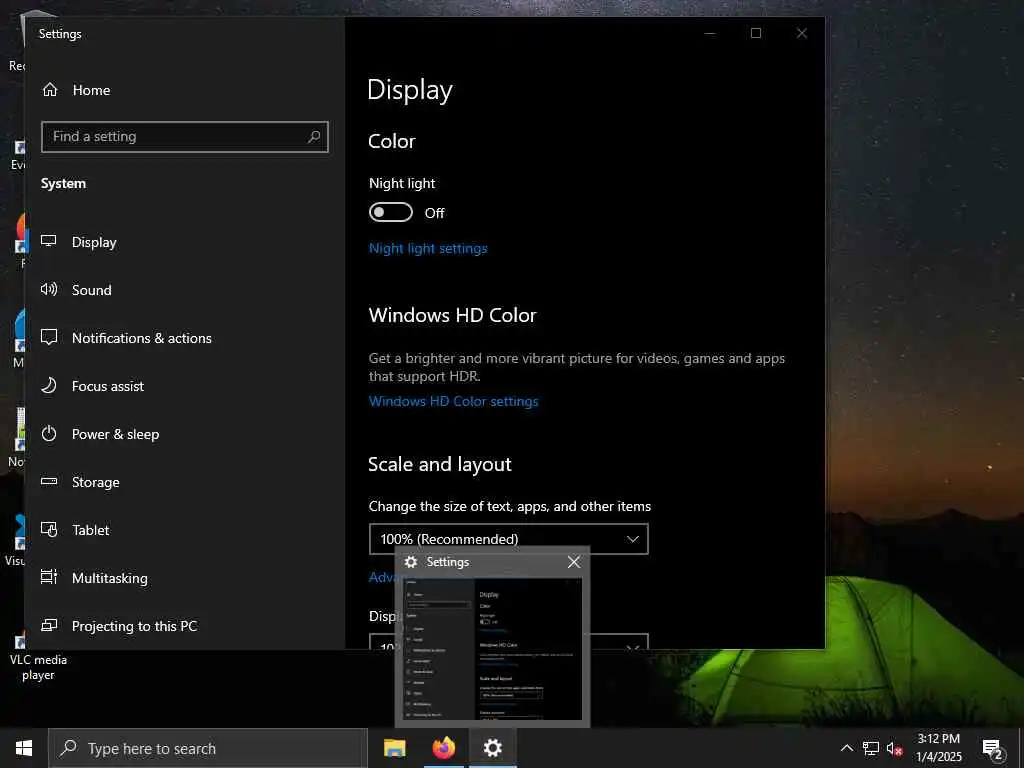Click the Scale and layout heading
The height and width of the screenshot is (768, 1024).
(440, 464)
